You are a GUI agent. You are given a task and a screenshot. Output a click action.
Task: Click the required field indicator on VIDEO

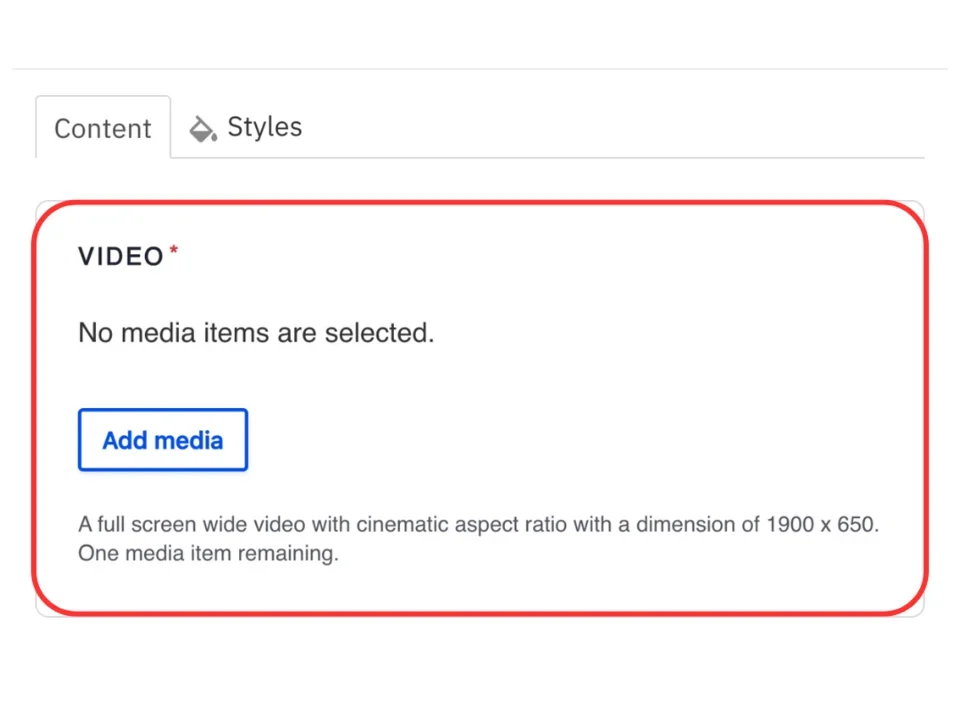click(174, 249)
